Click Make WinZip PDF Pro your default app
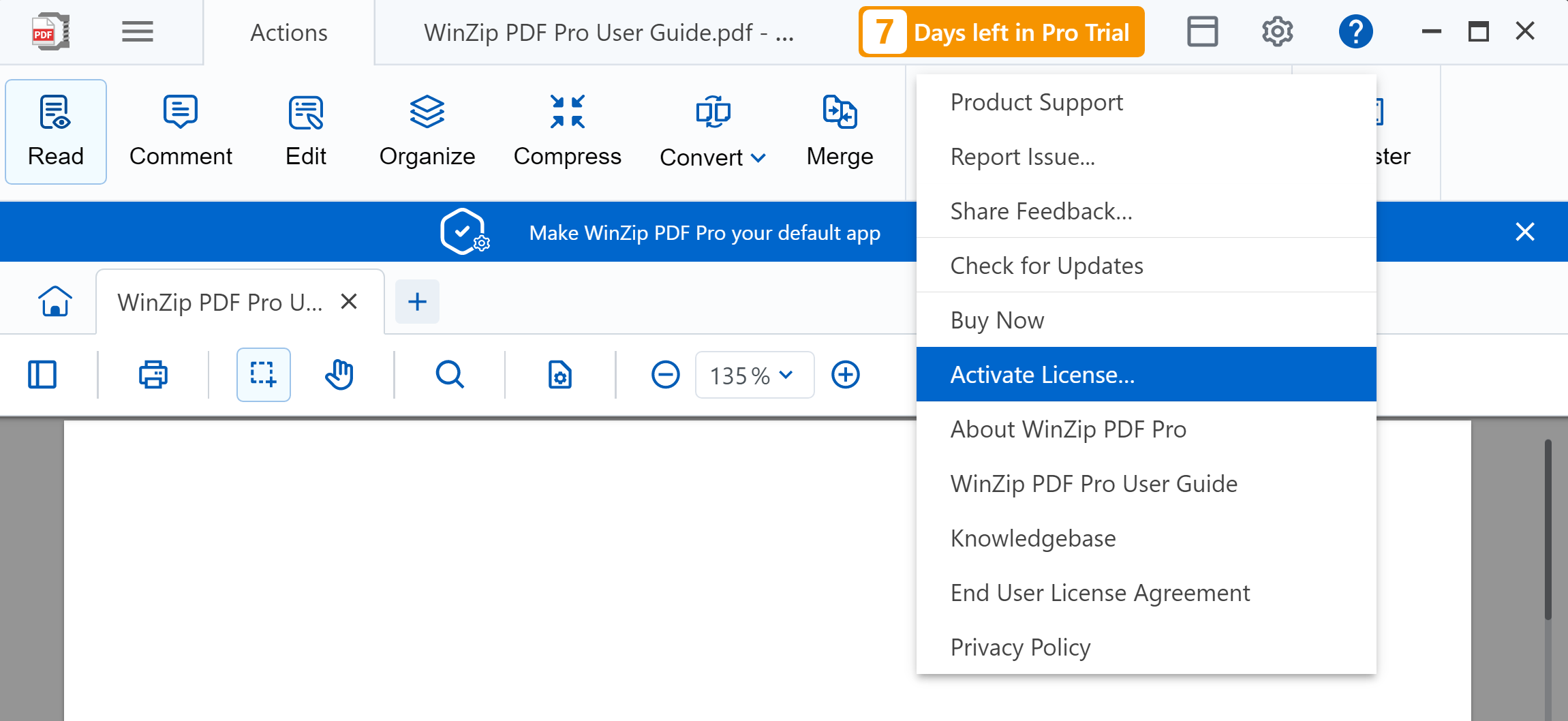The image size is (1568, 721). coord(705,232)
